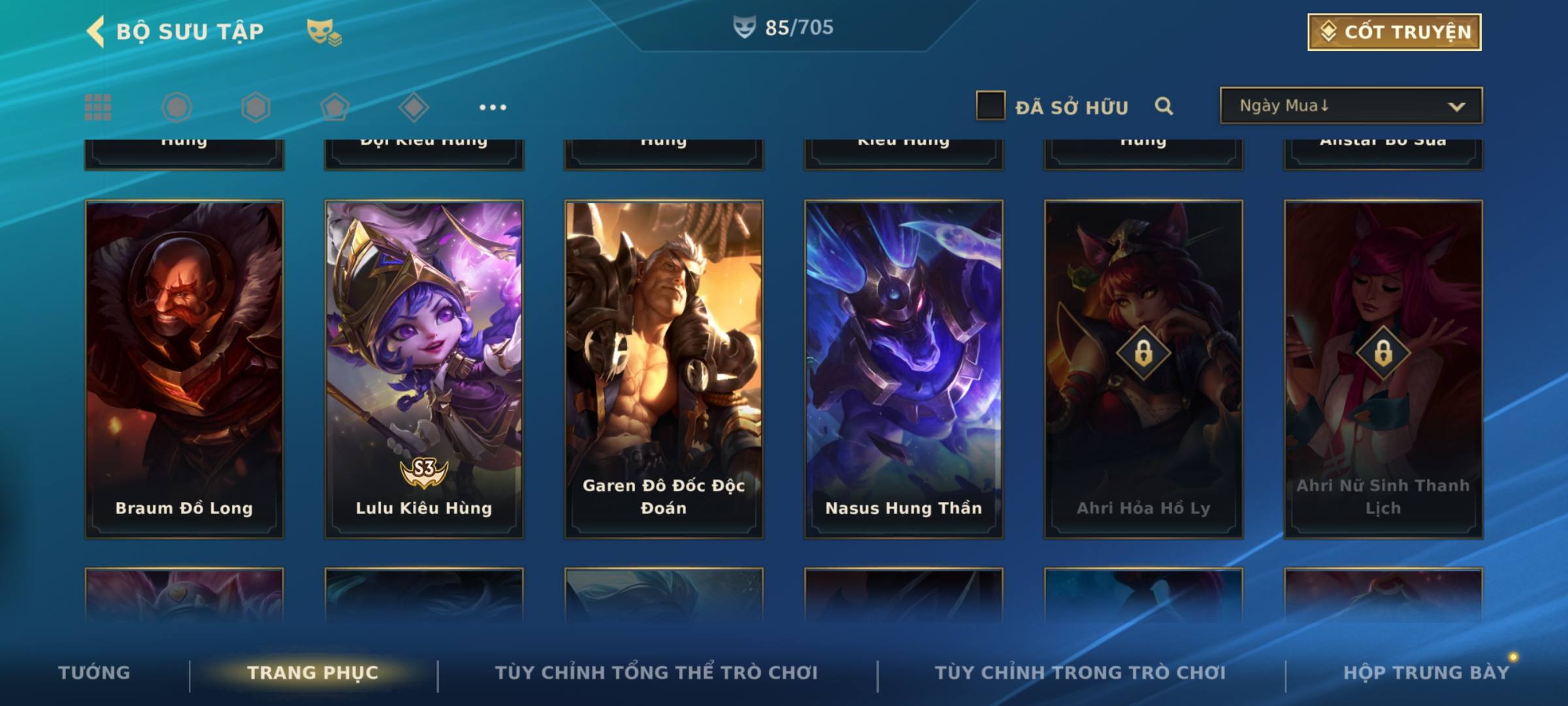Go back using the Bộ Sưu Tập arrow
The height and width of the screenshot is (706, 1568).
pos(96,31)
